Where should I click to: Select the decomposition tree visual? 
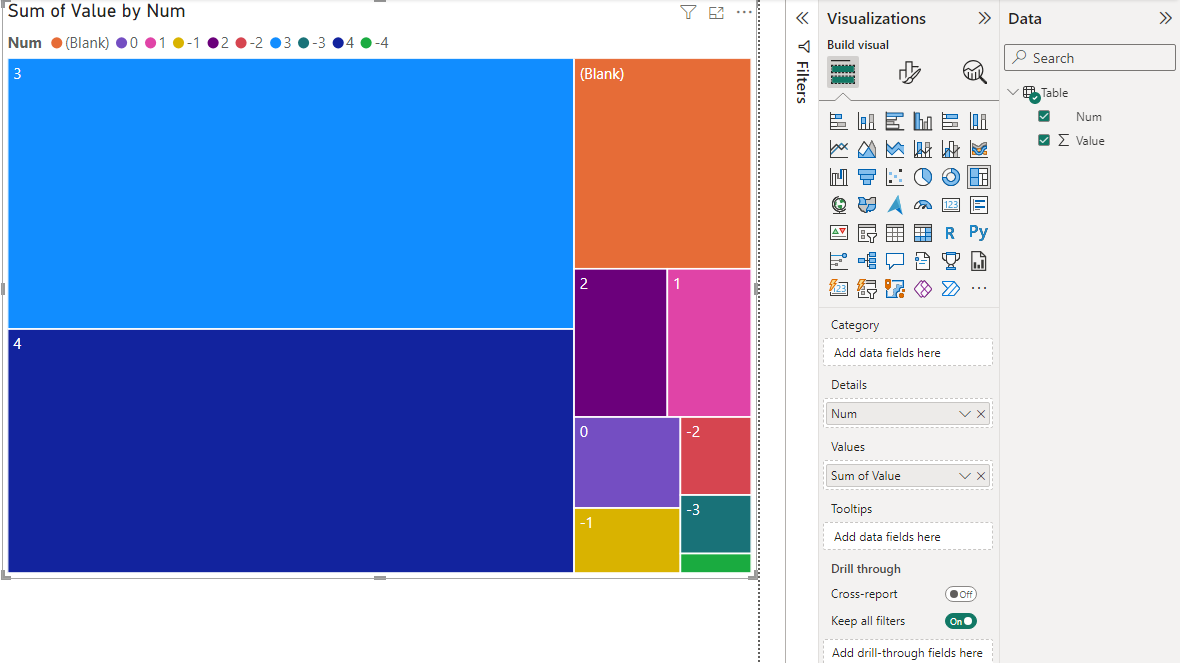(x=867, y=261)
